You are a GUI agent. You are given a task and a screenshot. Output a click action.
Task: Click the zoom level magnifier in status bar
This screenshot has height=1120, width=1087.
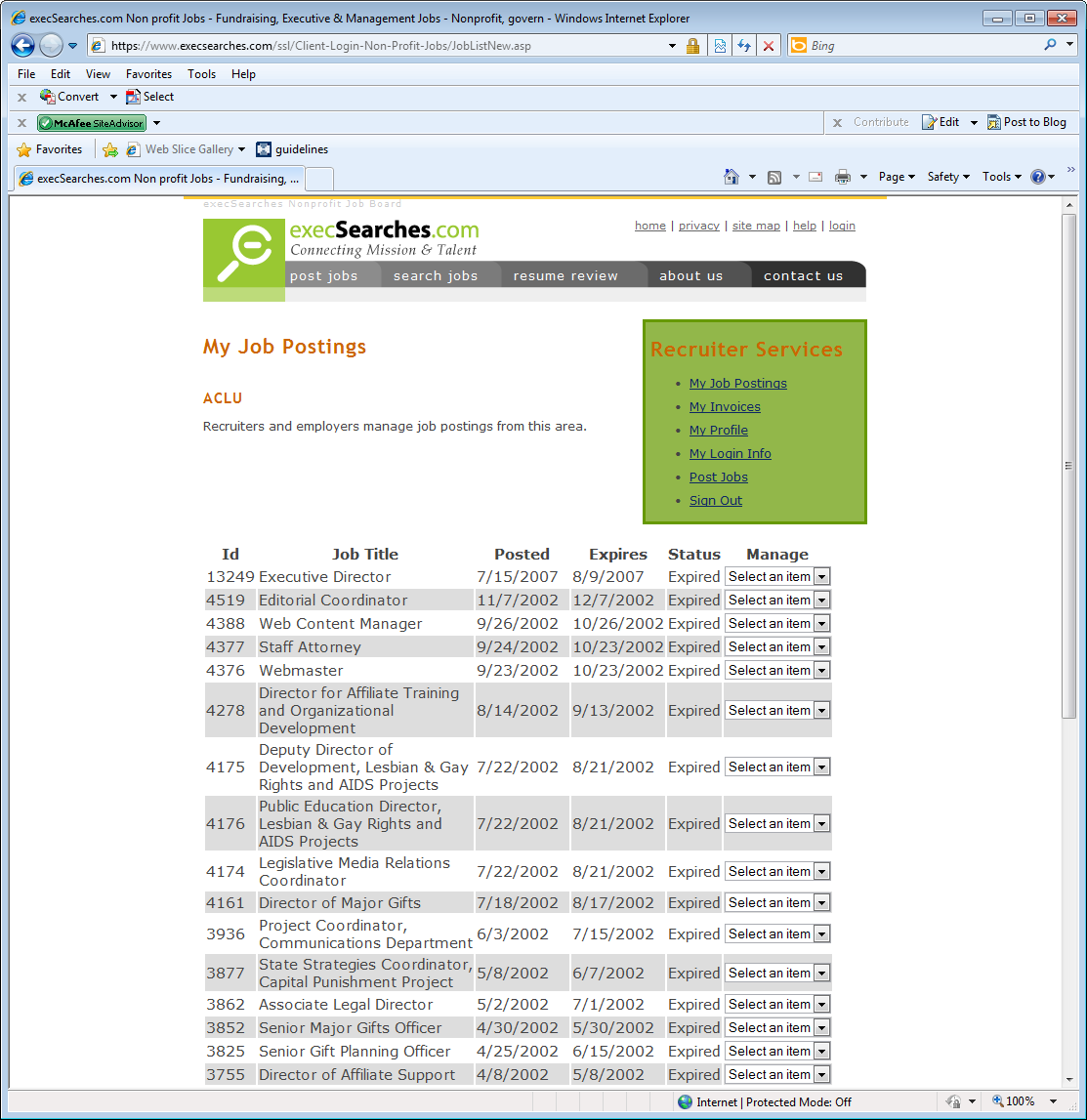point(998,1100)
